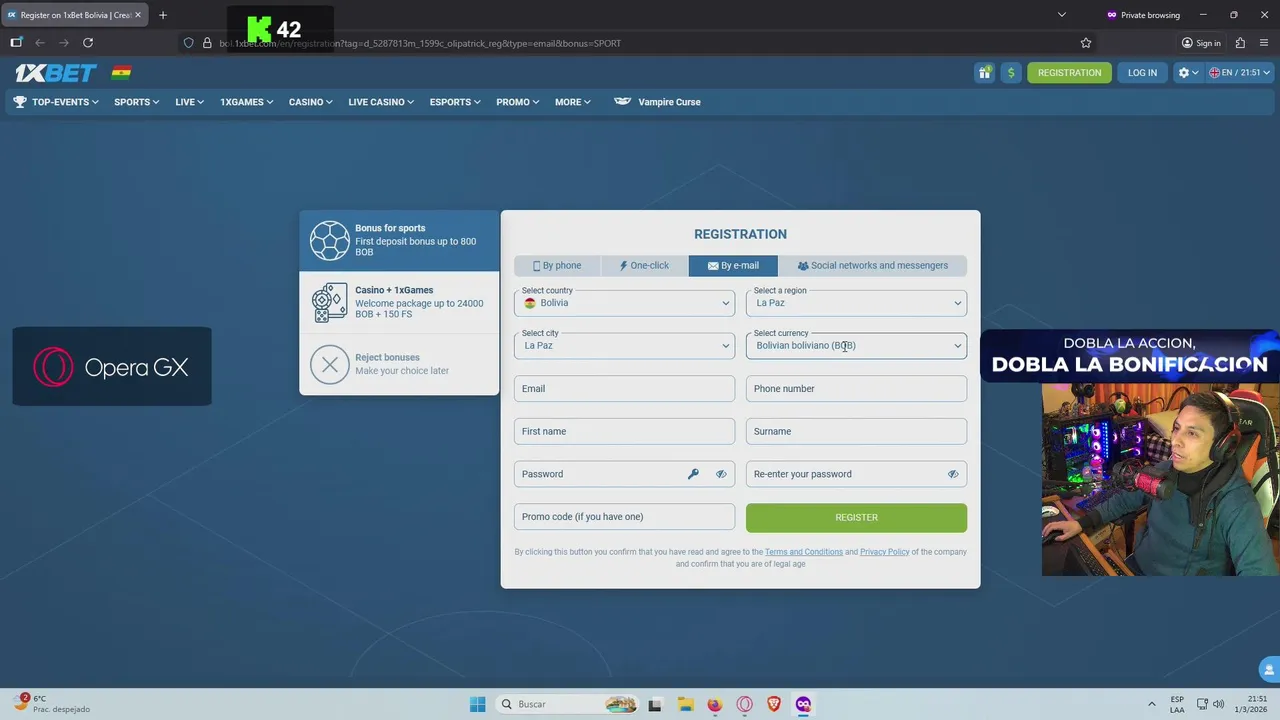Click the REGISTRATION button in the header

pos(1069,72)
